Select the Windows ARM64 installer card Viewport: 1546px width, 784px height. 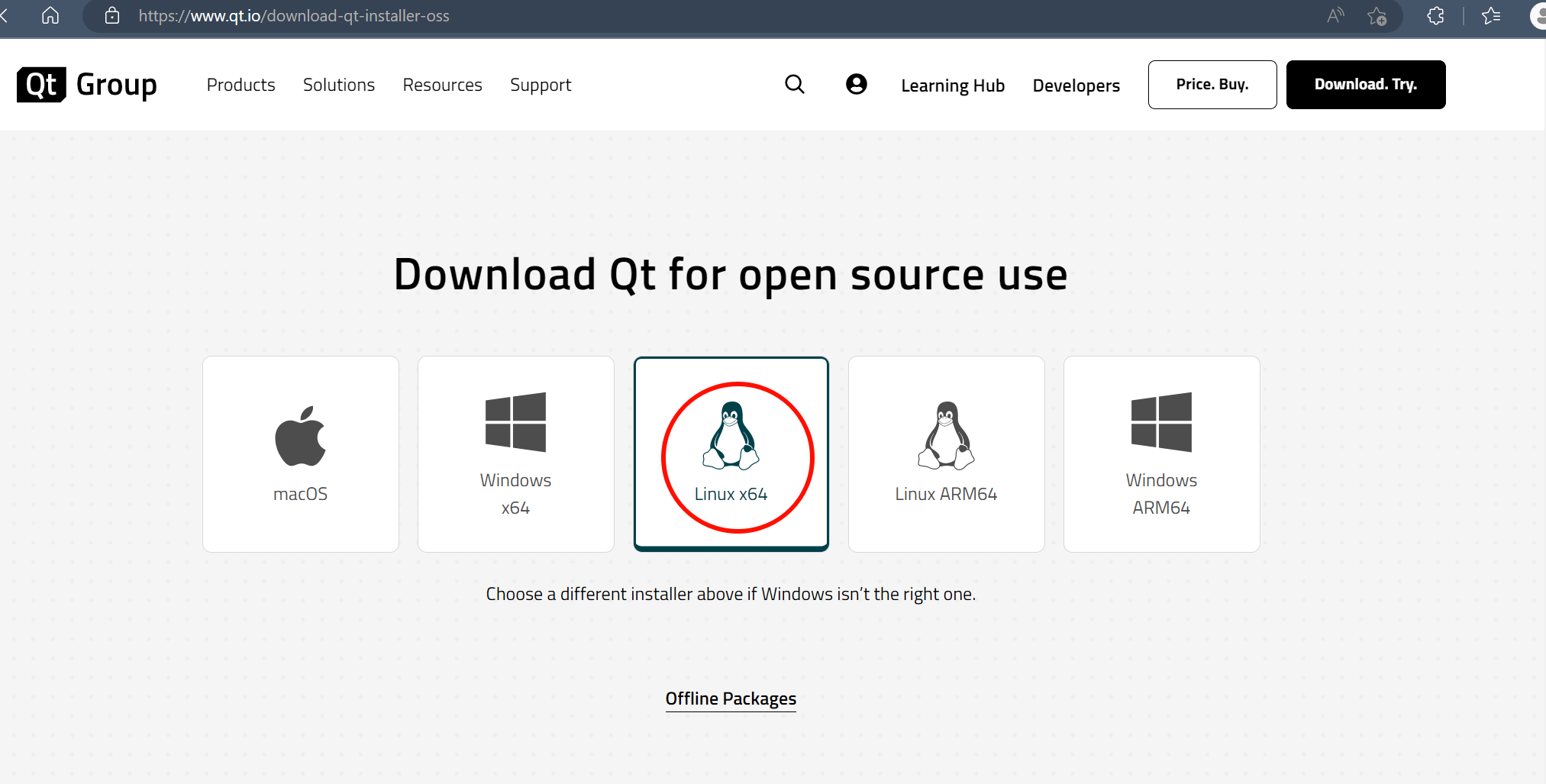tap(1162, 454)
